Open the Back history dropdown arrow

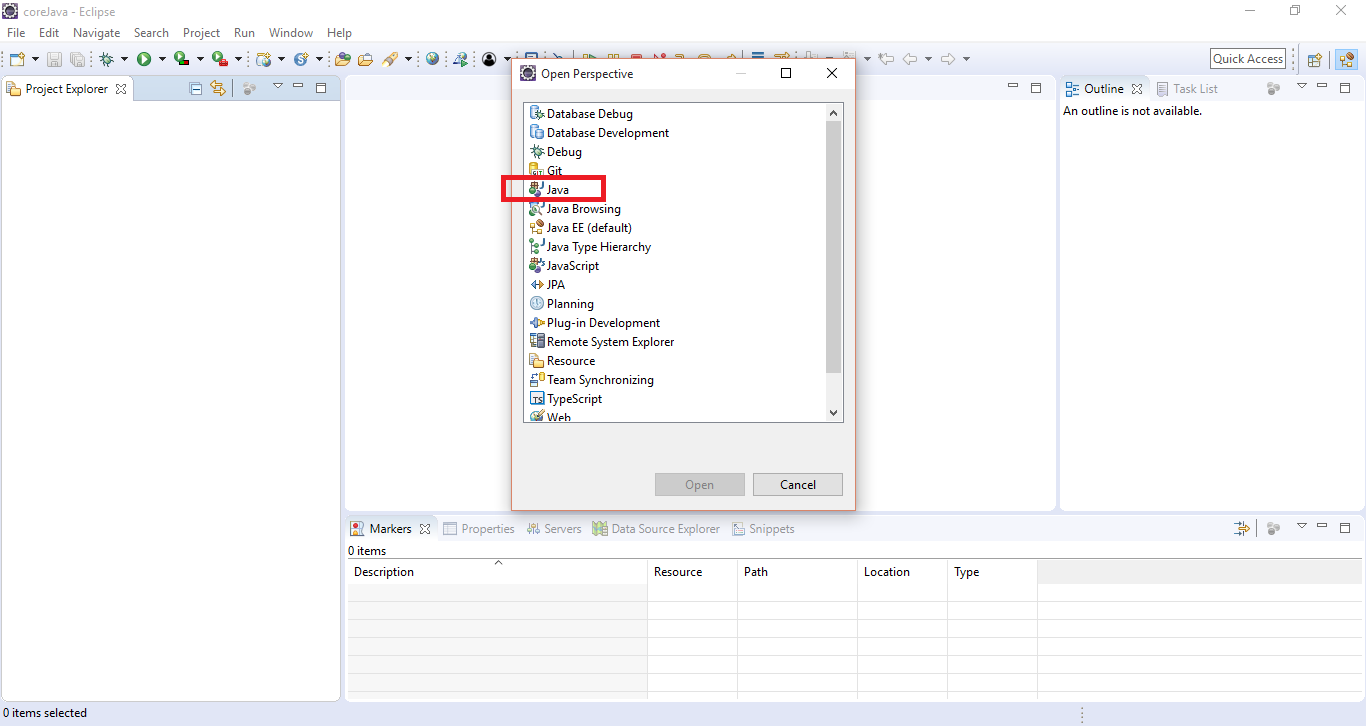(x=928, y=60)
